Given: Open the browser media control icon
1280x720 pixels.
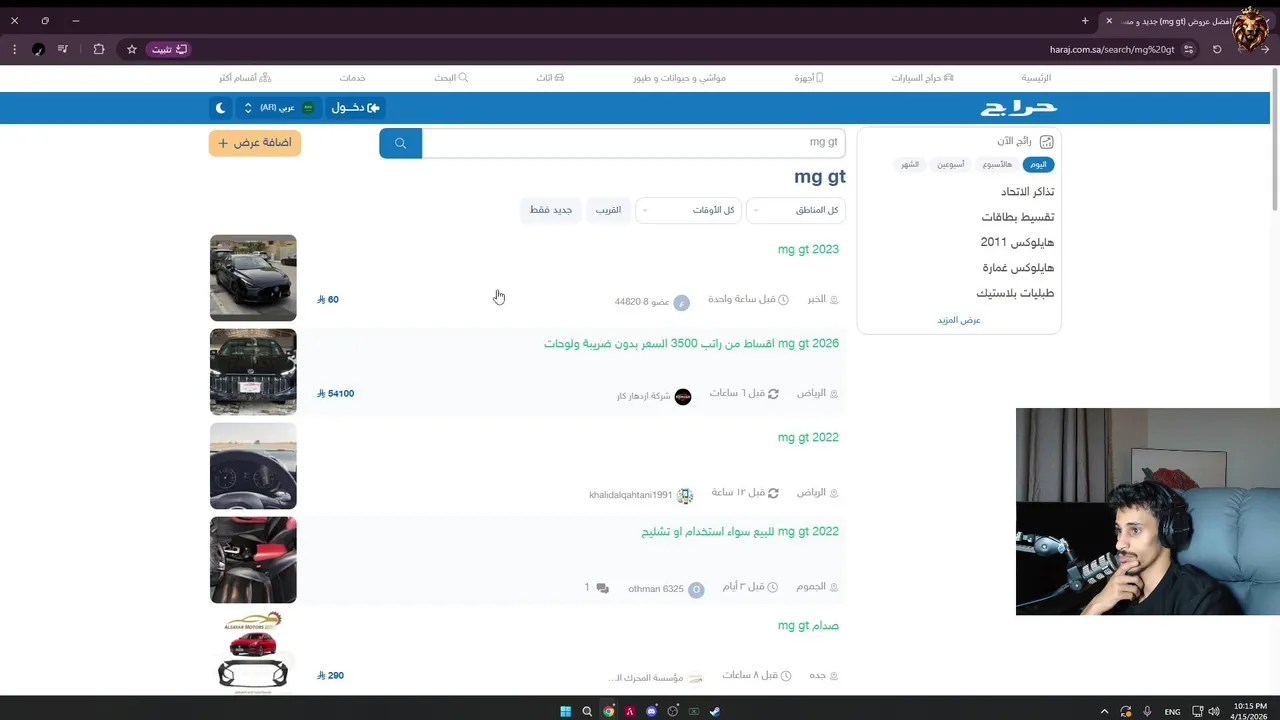Looking at the screenshot, I should 63,49.
